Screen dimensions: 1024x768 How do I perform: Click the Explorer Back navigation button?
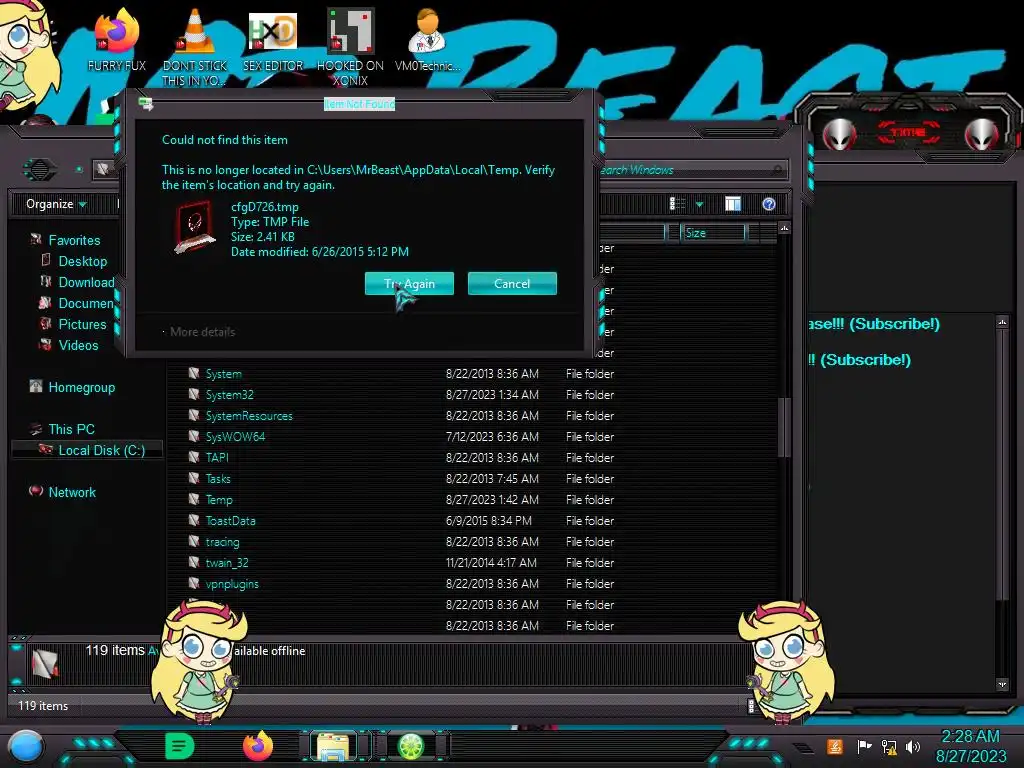pyautogui.click(x=39, y=170)
